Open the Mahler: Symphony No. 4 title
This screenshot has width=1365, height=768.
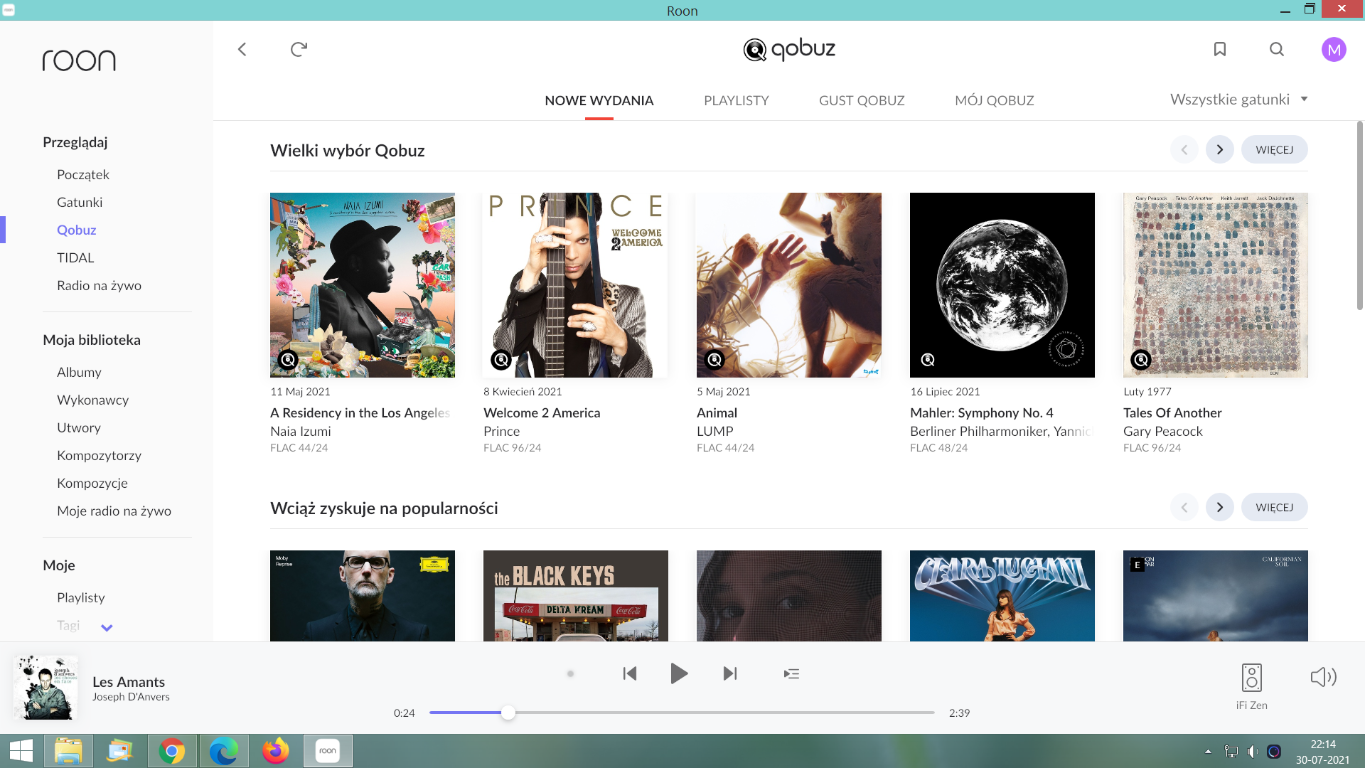point(981,413)
